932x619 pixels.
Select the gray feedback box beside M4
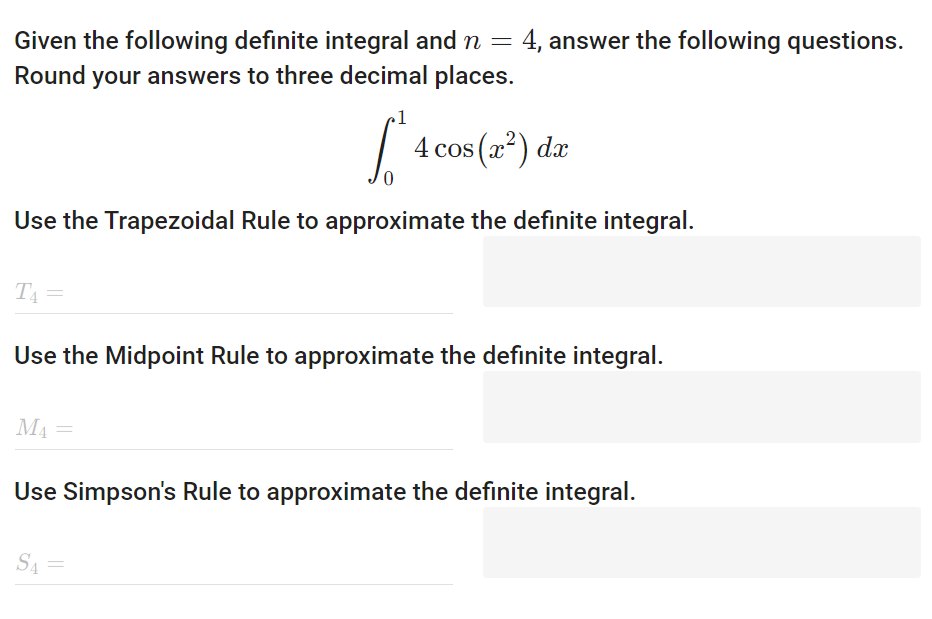pyautogui.click(x=700, y=407)
